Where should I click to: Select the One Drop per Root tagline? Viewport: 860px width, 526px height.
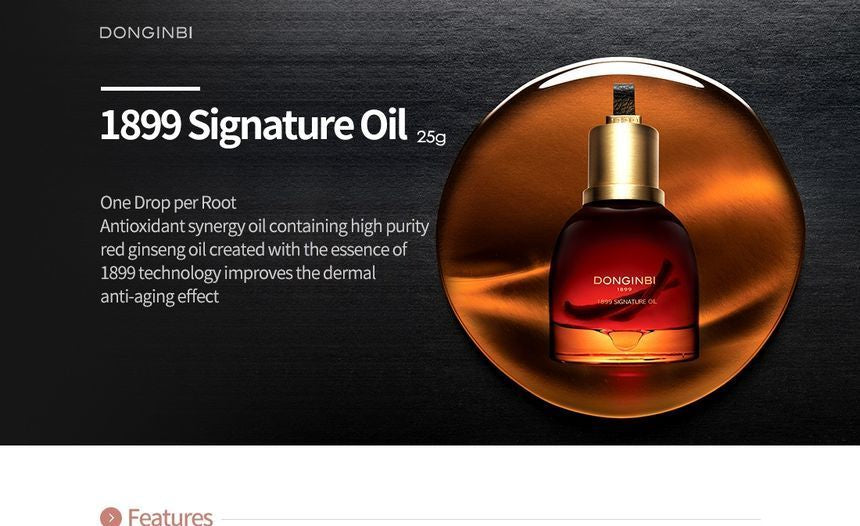pyautogui.click(x=168, y=203)
